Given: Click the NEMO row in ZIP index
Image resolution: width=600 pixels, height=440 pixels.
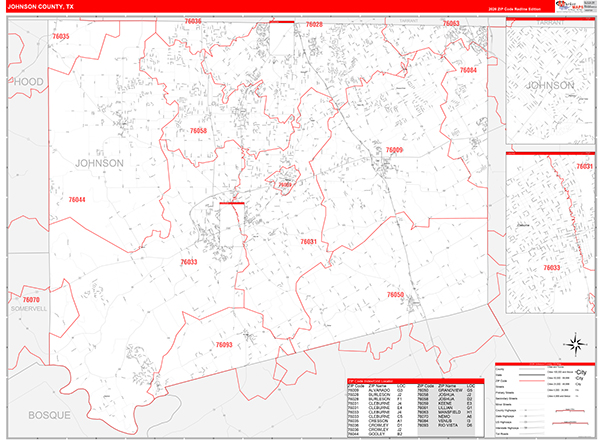Looking at the screenshot, I should 446,416.
